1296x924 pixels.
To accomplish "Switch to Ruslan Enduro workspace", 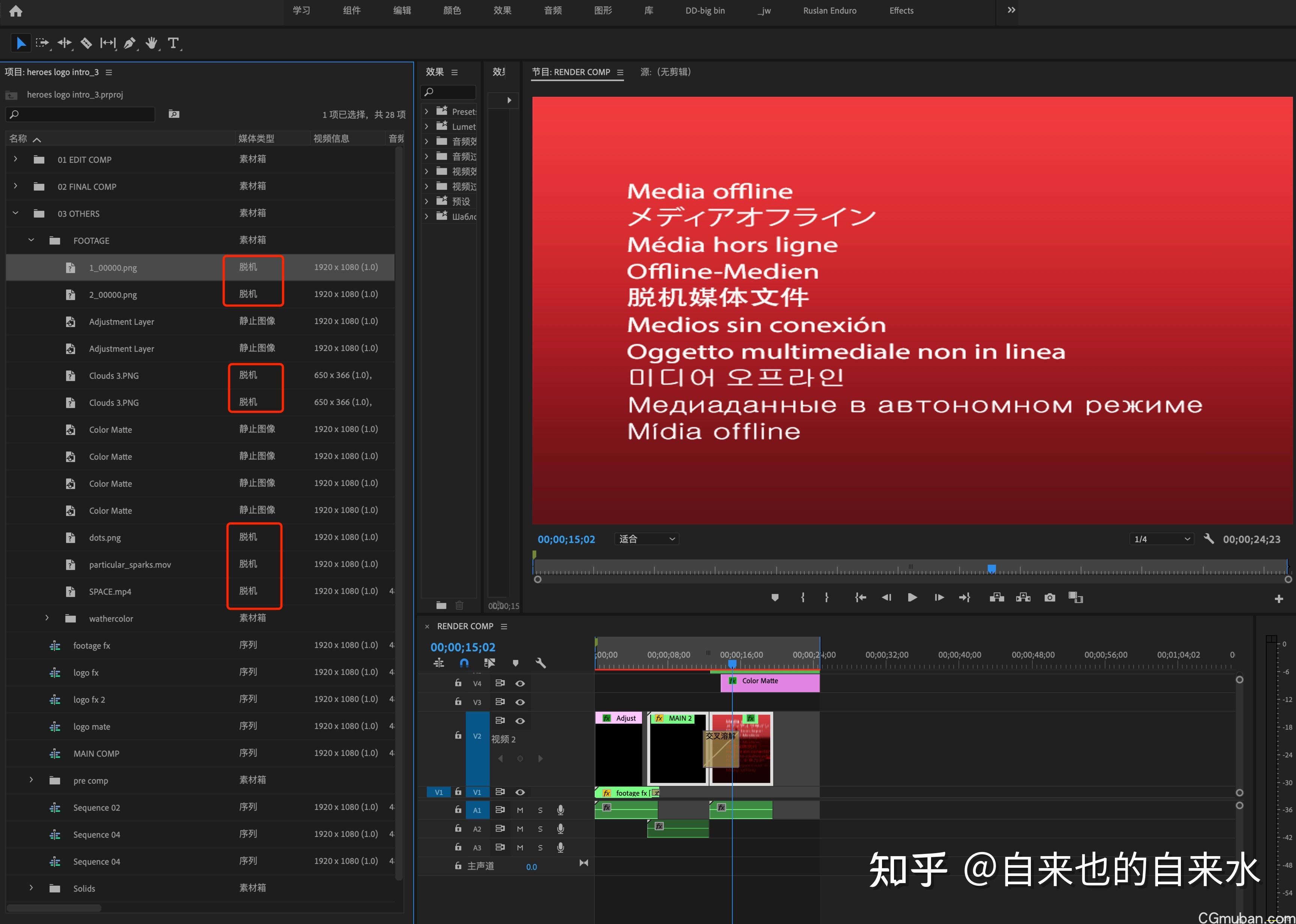I will 829,11.
